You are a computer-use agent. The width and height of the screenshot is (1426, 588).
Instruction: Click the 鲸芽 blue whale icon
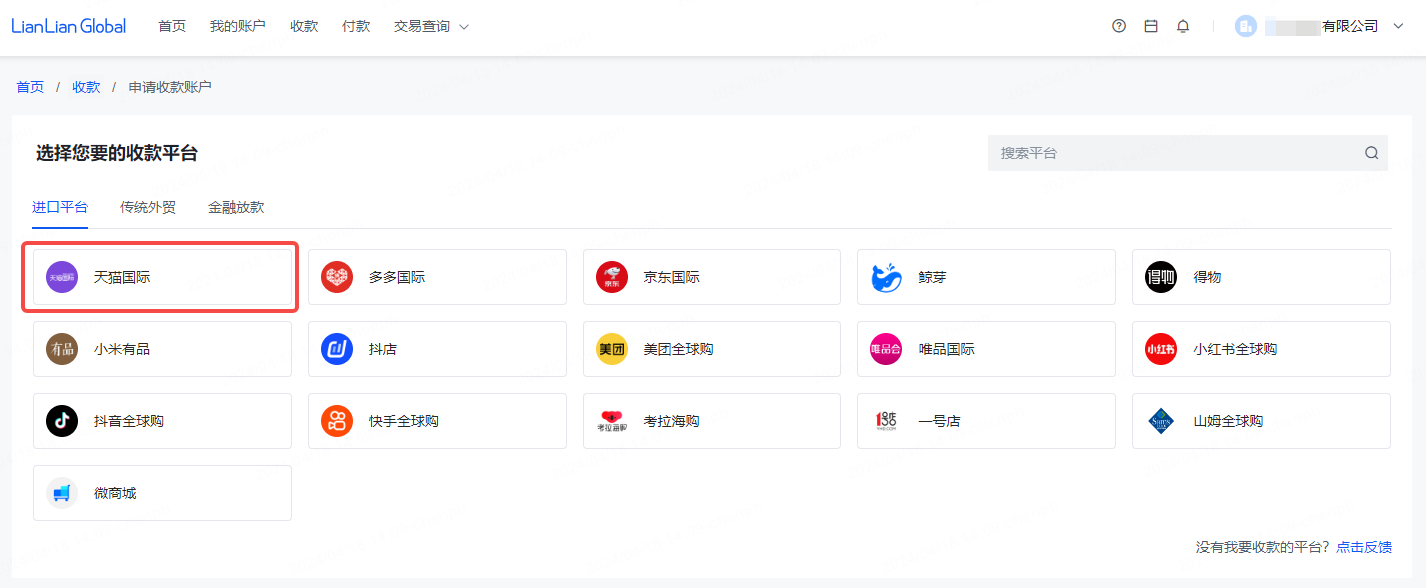point(887,277)
